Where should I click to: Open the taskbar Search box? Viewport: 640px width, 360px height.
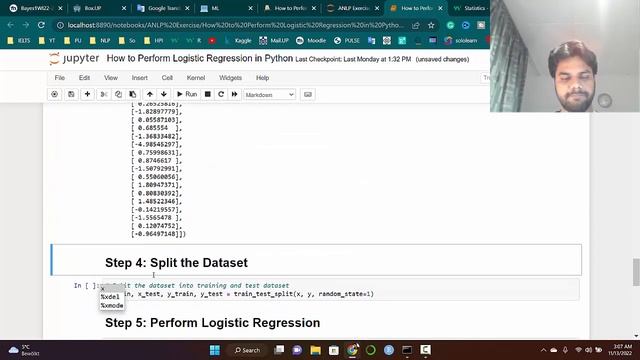point(247,350)
